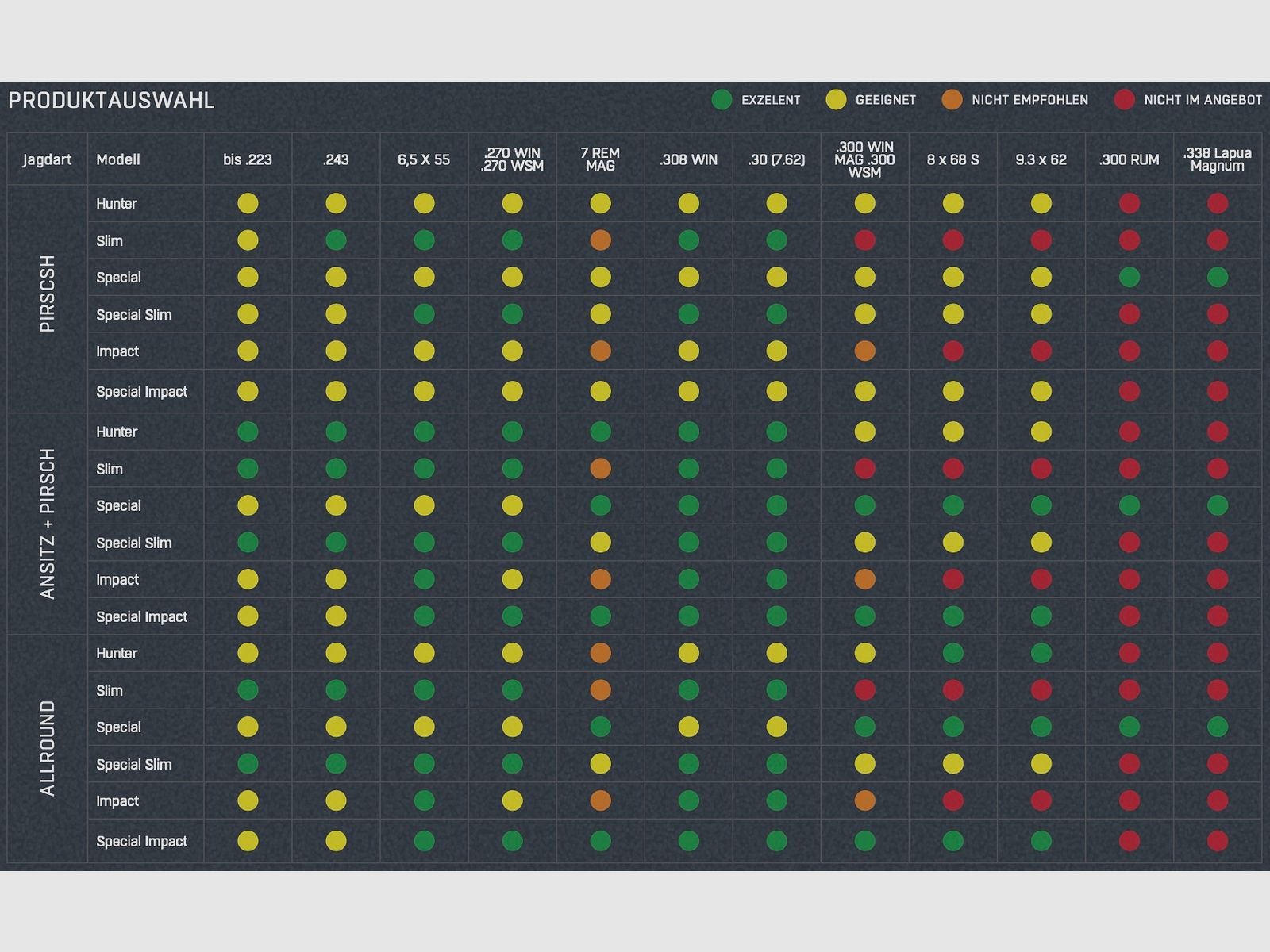Viewport: 1270px width, 952px height.
Task: Click red dot for Pirsch Slim 8 x 68 S
Action: (x=952, y=240)
